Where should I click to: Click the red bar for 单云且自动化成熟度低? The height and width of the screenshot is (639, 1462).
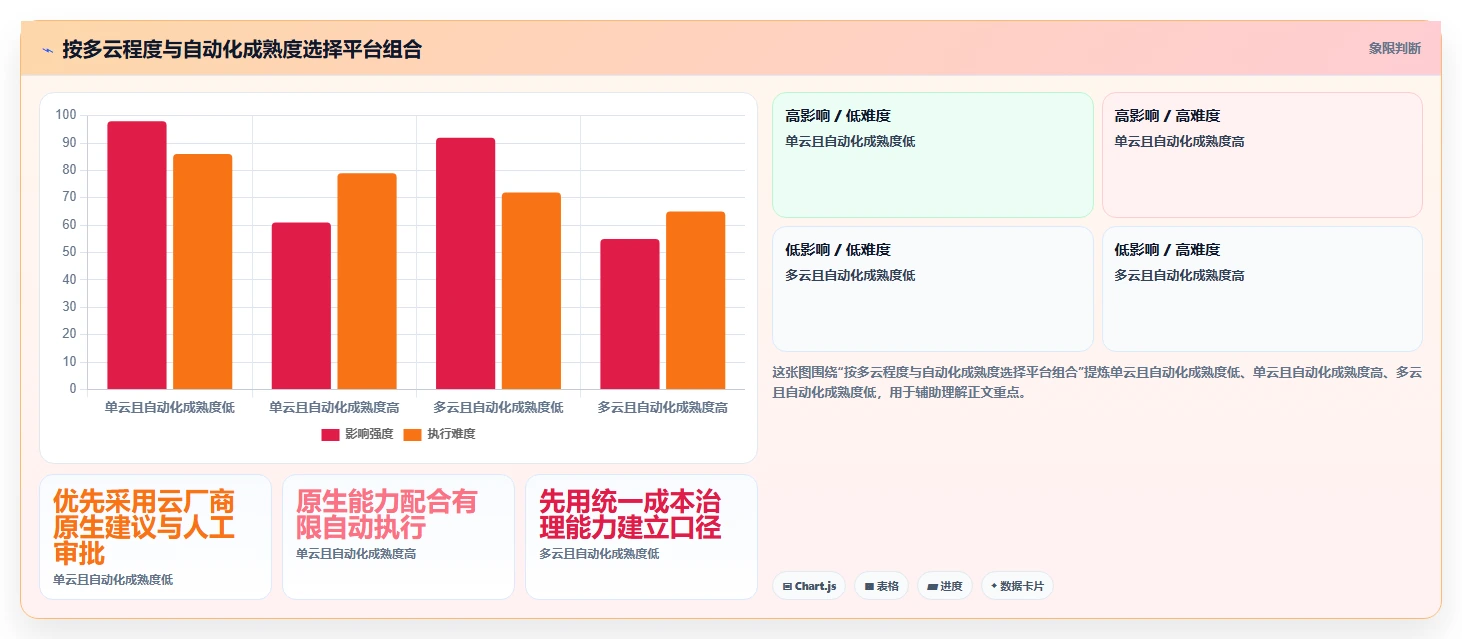(137, 255)
